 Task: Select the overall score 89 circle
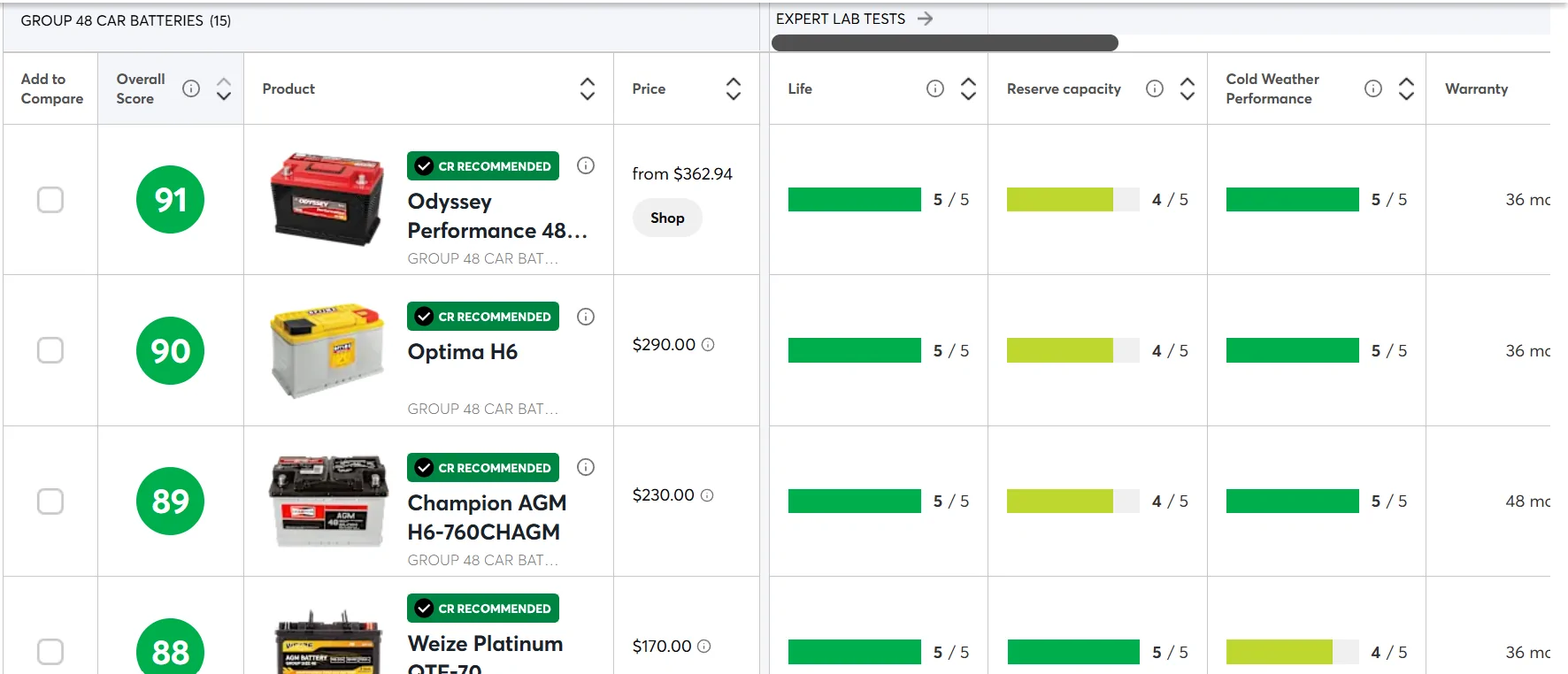tap(171, 502)
